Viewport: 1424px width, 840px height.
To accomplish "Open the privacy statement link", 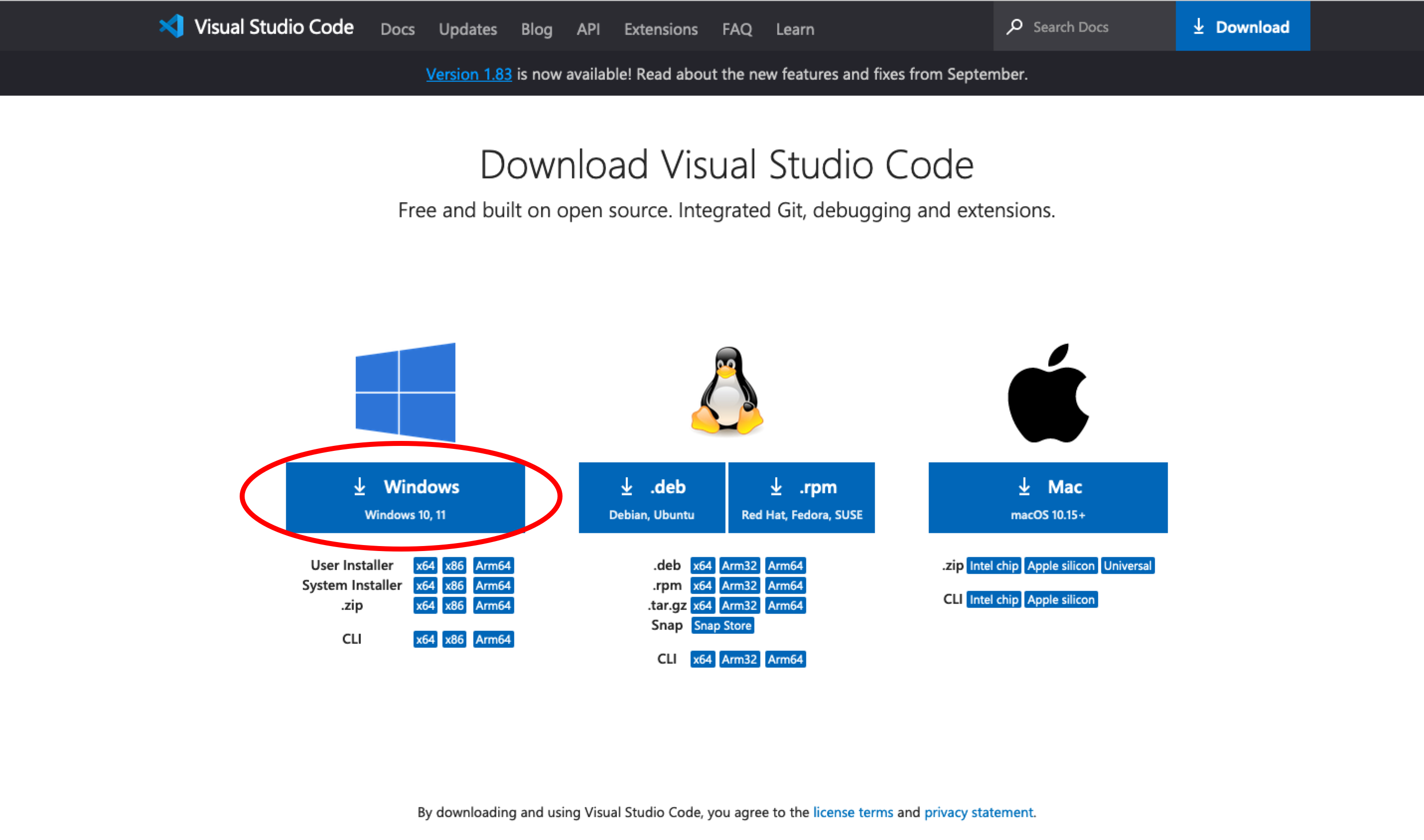I will point(979,812).
